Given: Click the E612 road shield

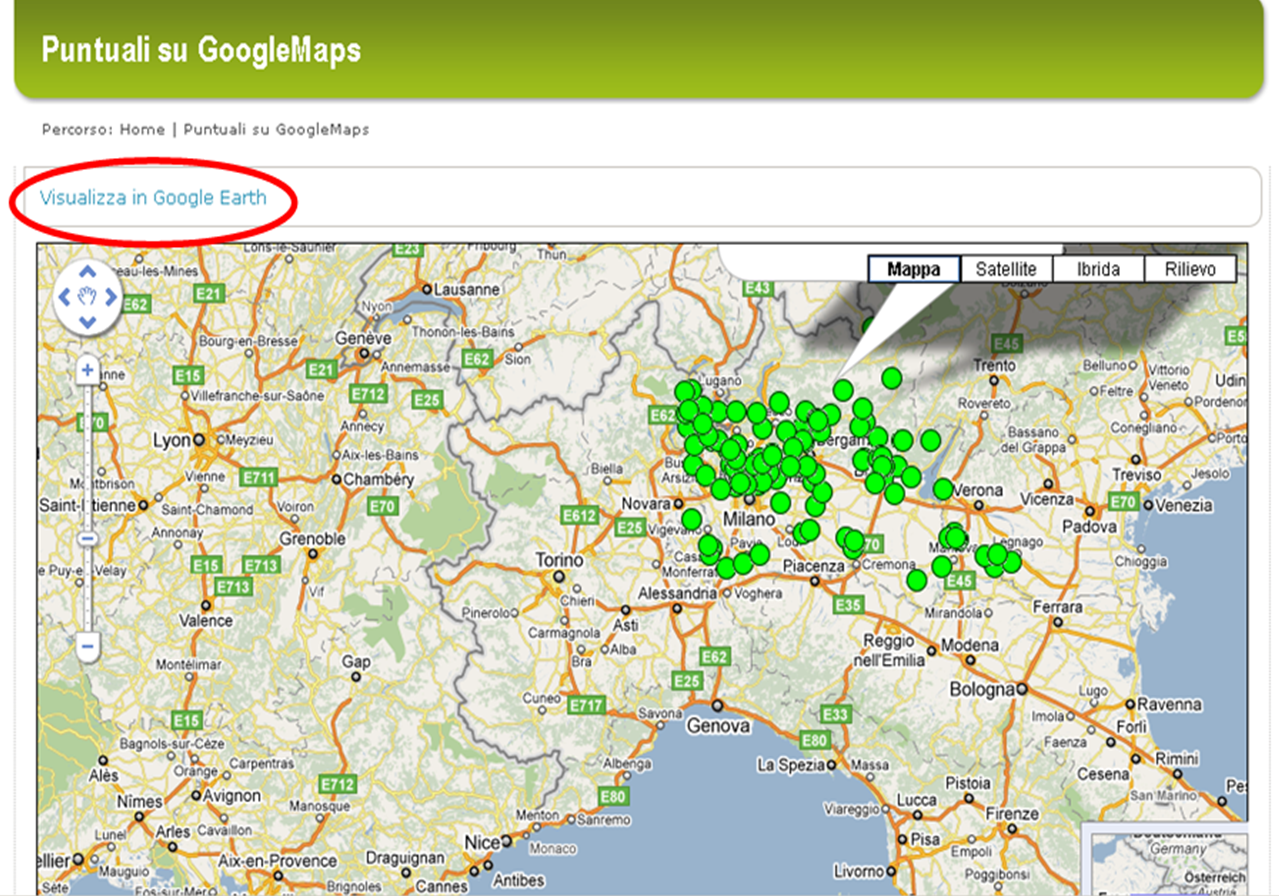Looking at the screenshot, I should coord(580,516).
